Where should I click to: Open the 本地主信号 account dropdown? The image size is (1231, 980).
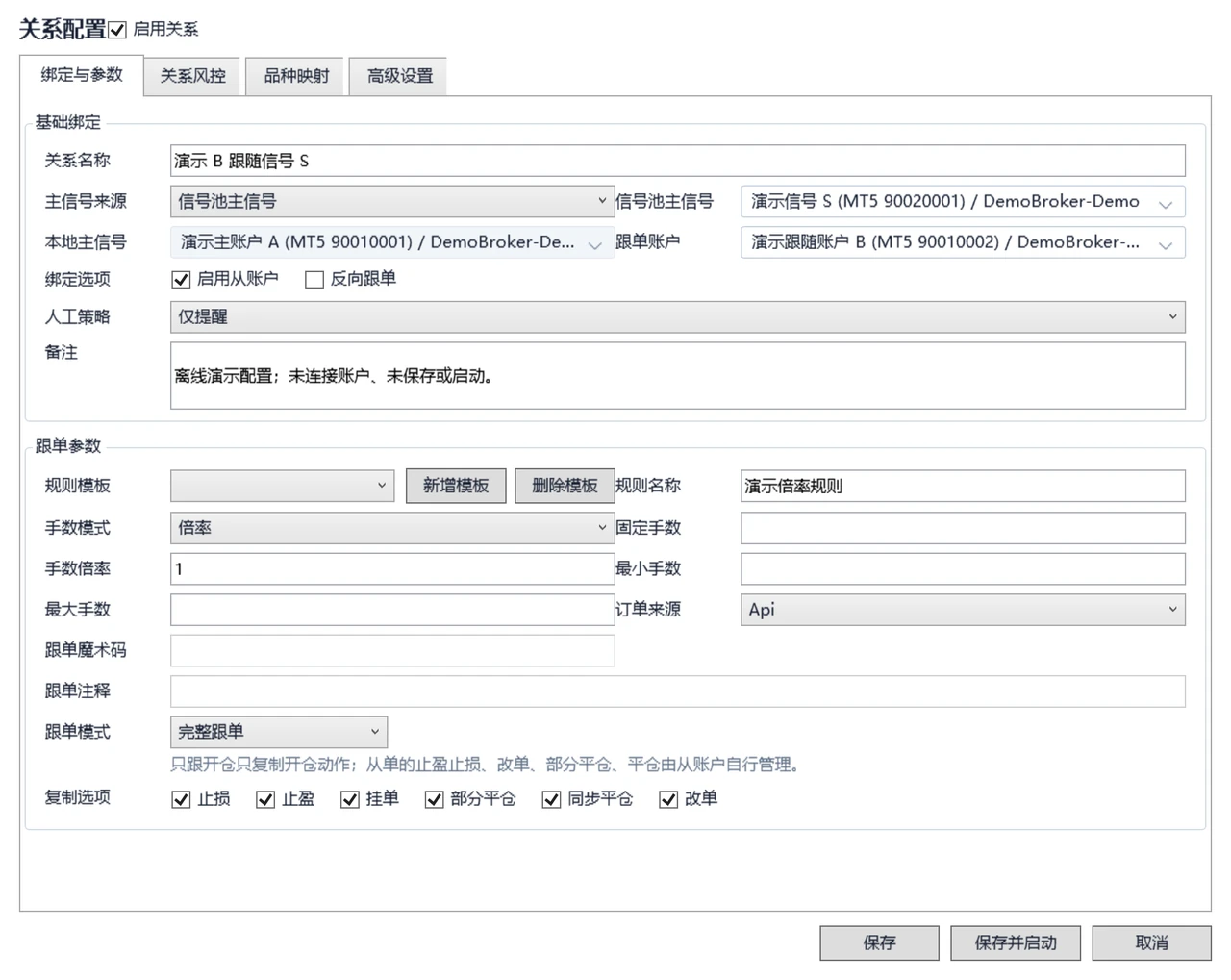pyautogui.click(x=392, y=242)
